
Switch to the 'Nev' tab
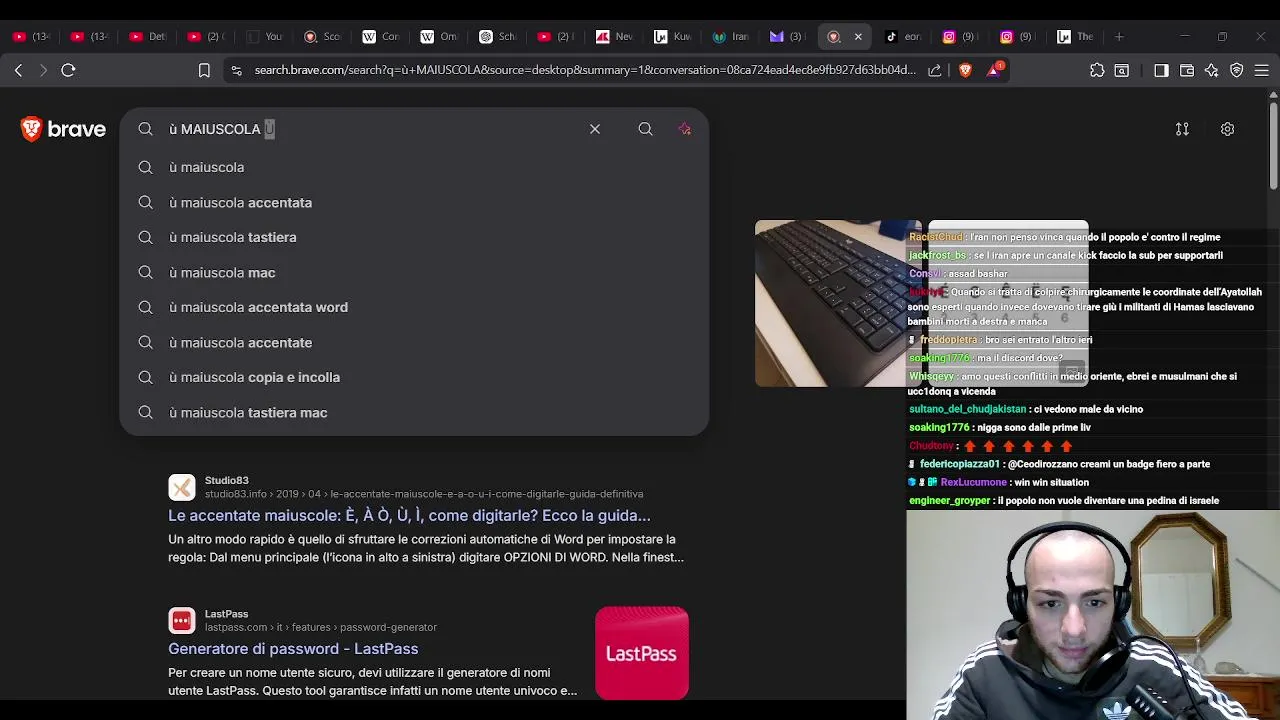pos(613,36)
